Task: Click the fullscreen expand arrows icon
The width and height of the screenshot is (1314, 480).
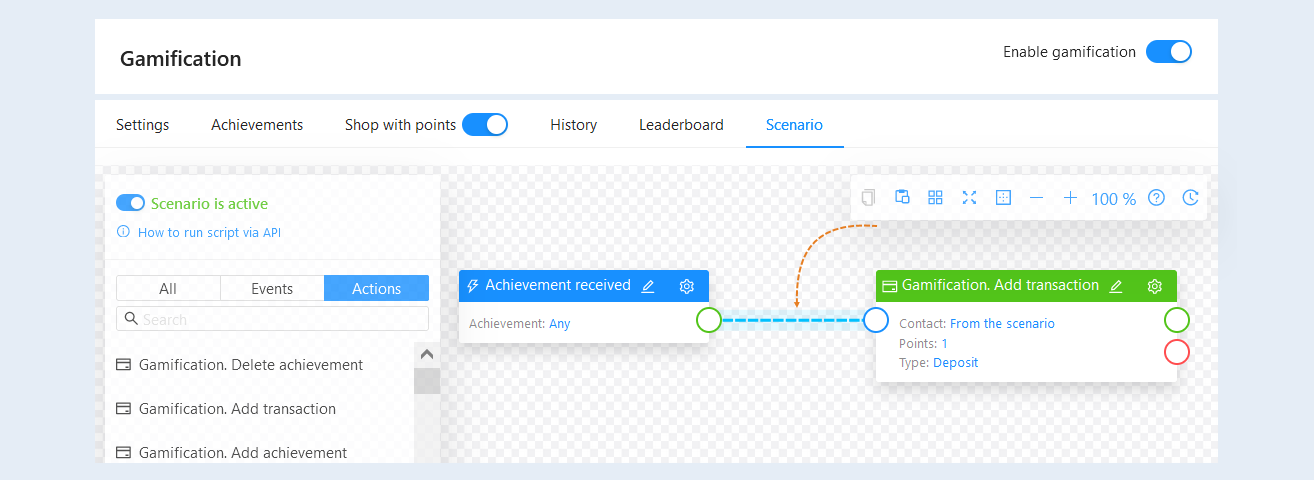Action: [969, 198]
